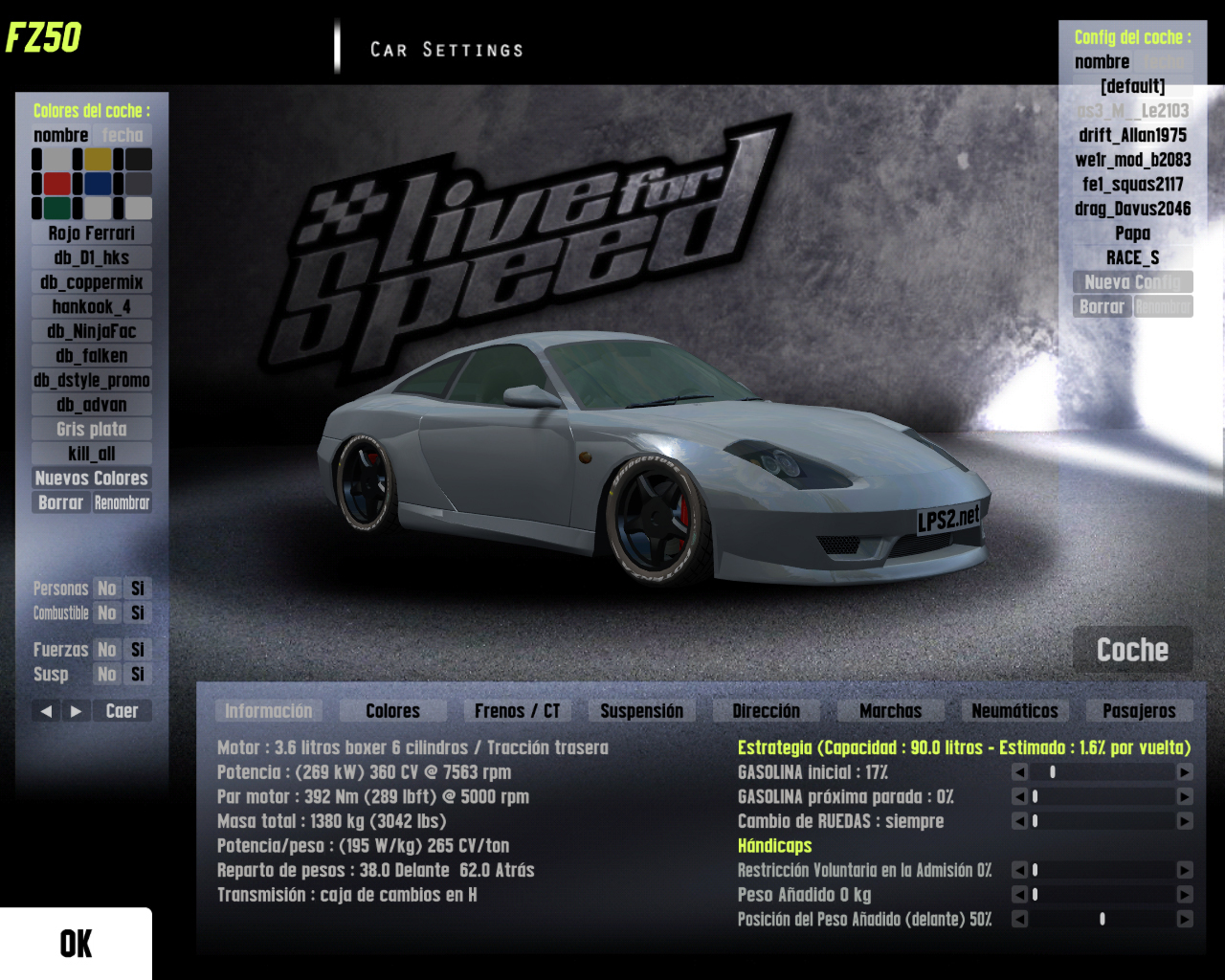Click left arrow of GASOLINA próxima parada

1020,796
